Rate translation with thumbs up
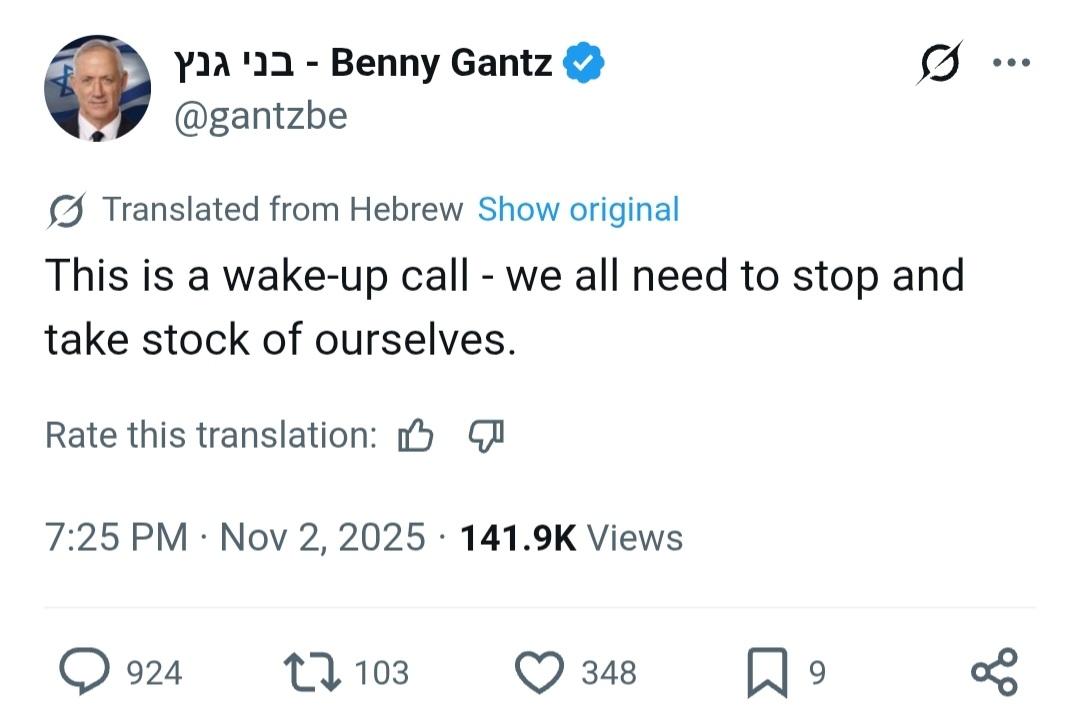 point(415,435)
